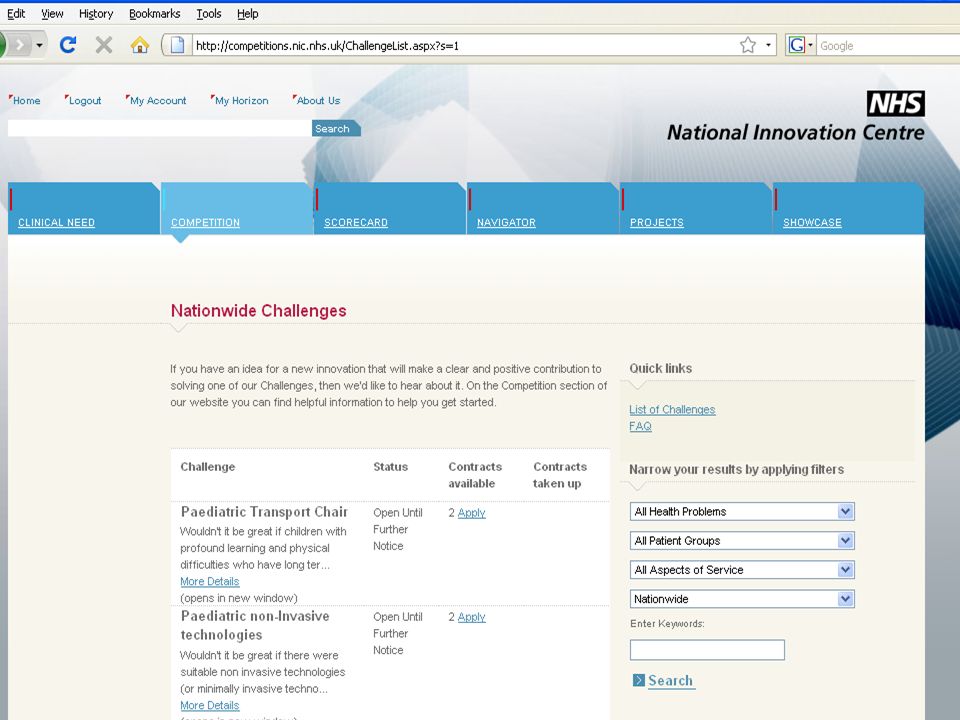Bookmark page with the star icon
Image resolution: width=960 pixels, height=720 pixels.
(x=748, y=45)
